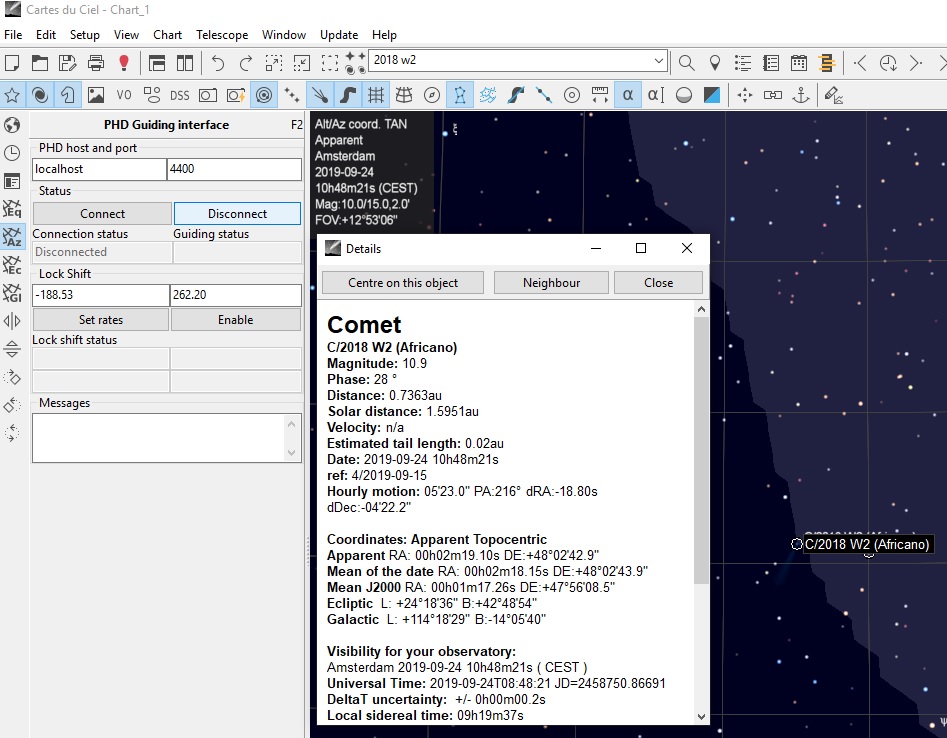
Task: Zoom in with the expand selection icon
Action: coord(274,63)
